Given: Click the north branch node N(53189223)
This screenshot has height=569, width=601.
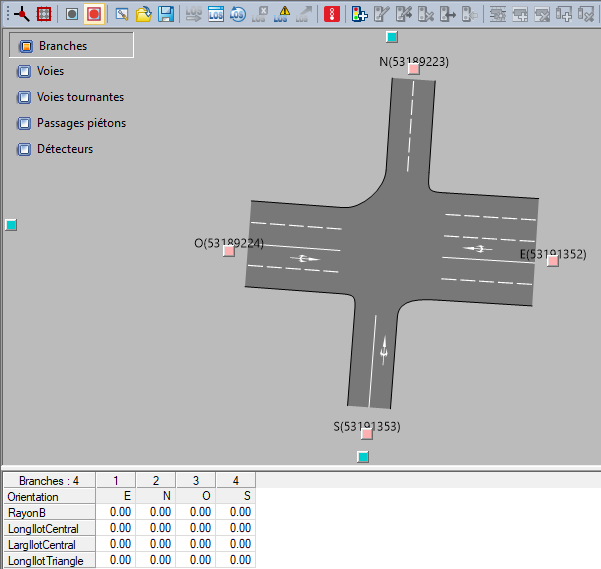Looking at the screenshot, I should coord(413,69).
